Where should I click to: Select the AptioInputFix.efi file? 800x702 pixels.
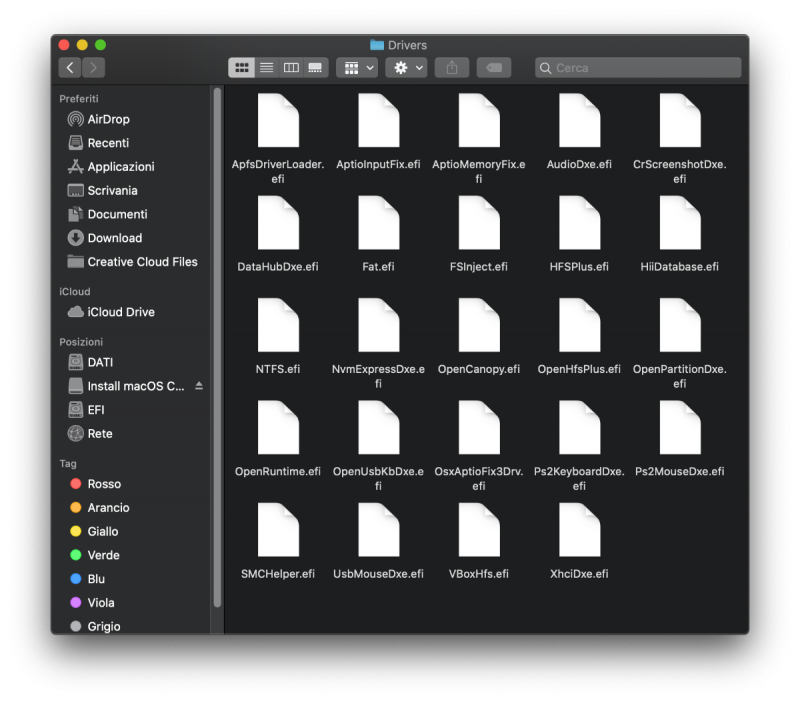point(378,132)
